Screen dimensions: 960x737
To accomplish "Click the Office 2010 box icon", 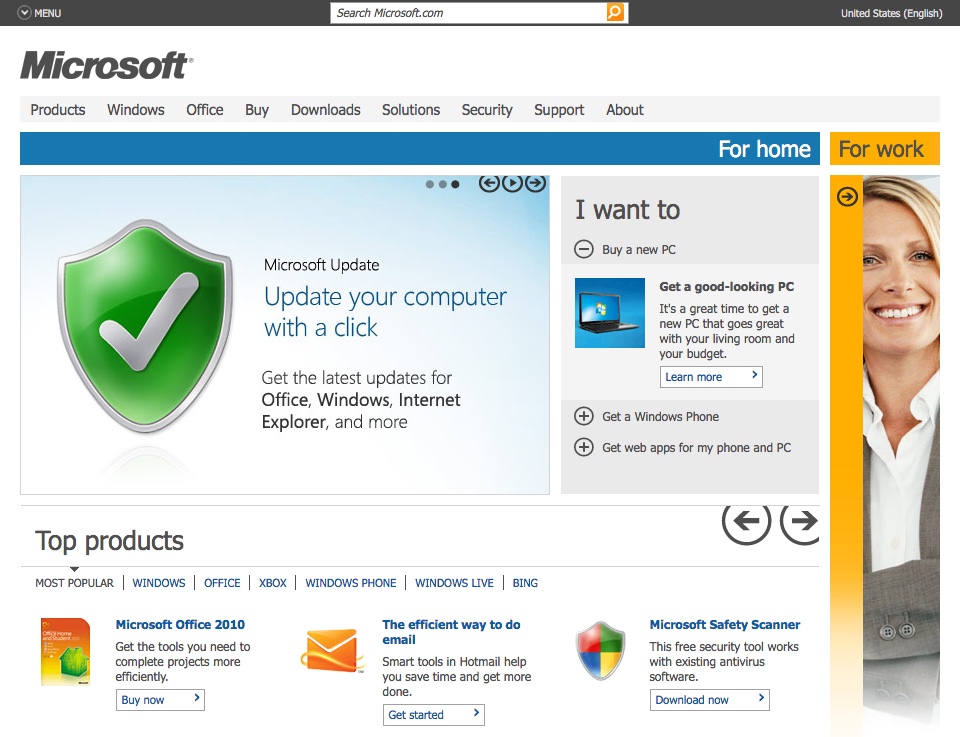I will (x=66, y=652).
